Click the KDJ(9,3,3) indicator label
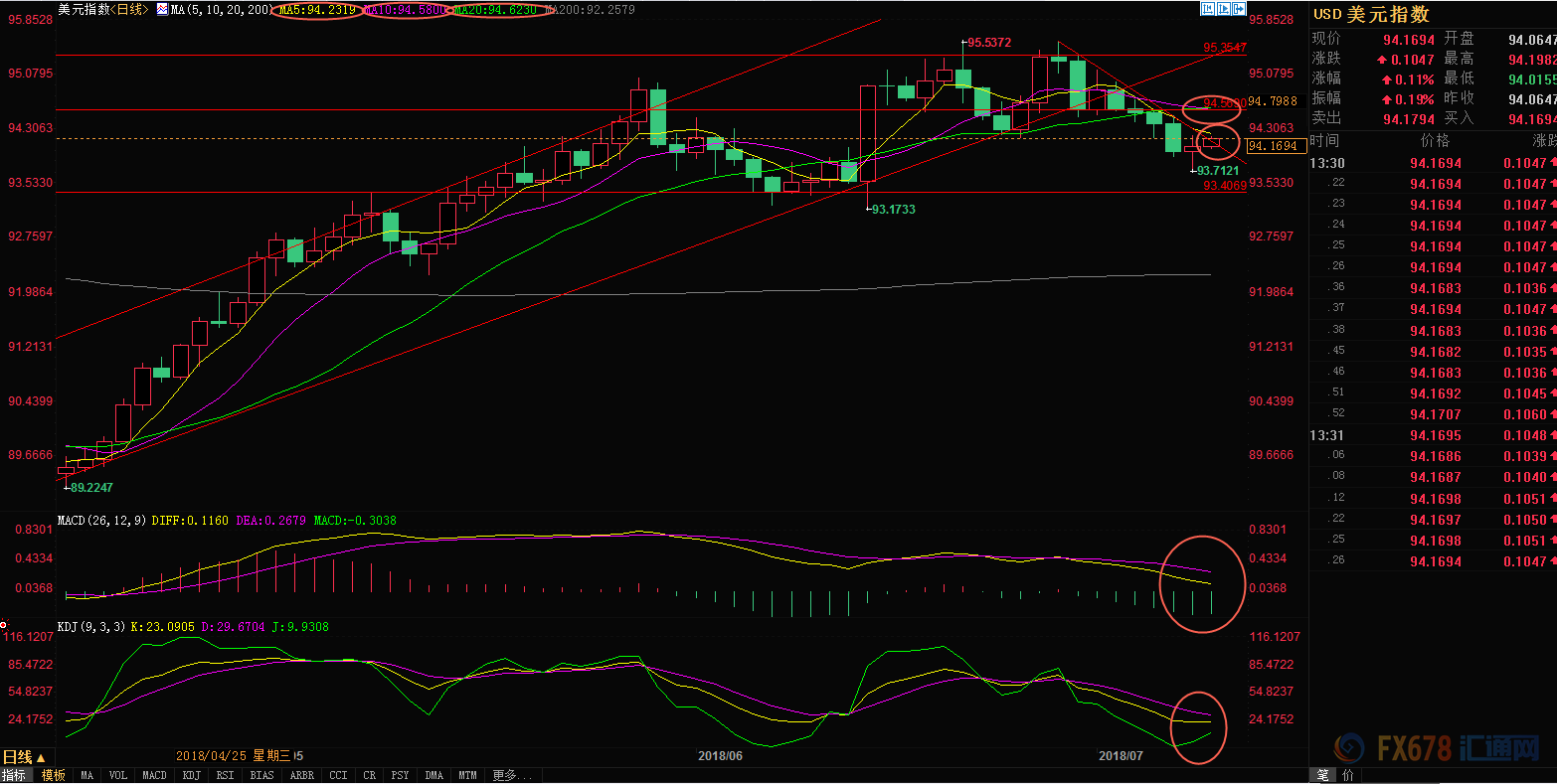The height and width of the screenshot is (784, 1557). click(x=93, y=627)
